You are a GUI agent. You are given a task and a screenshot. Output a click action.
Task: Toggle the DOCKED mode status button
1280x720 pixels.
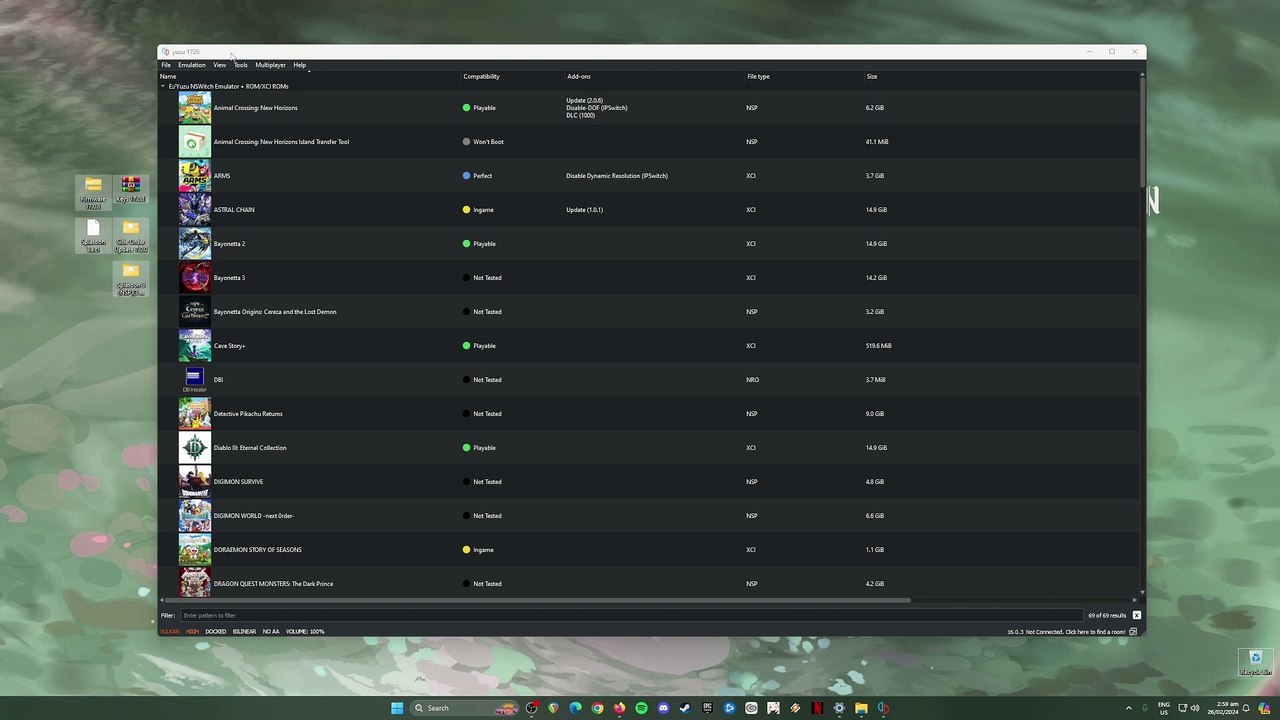216,632
